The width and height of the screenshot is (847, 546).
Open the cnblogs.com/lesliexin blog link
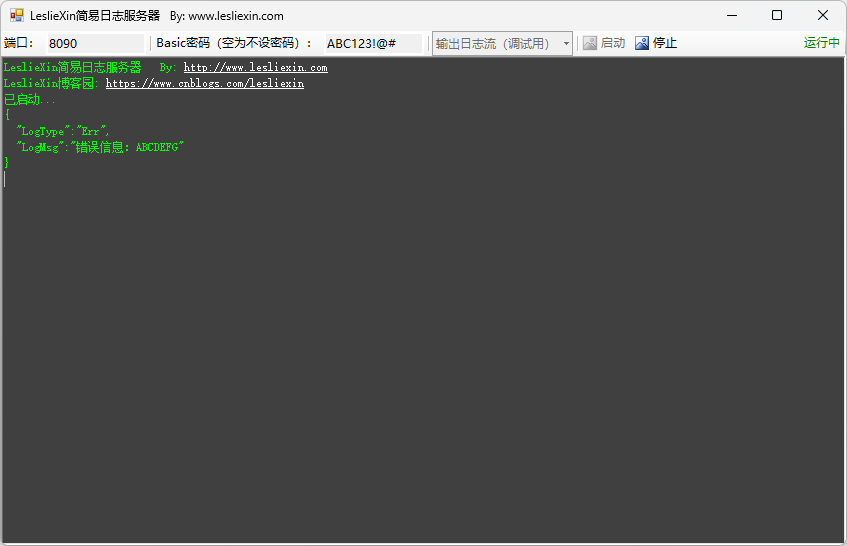point(205,84)
